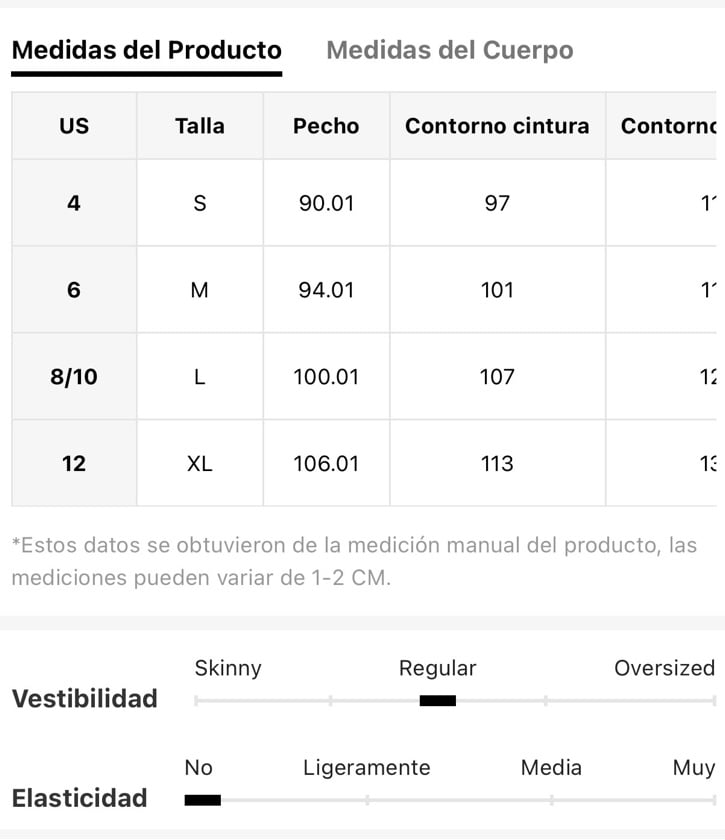Click the Pecho column header
Screen dimensions: 725x840
[326, 126]
